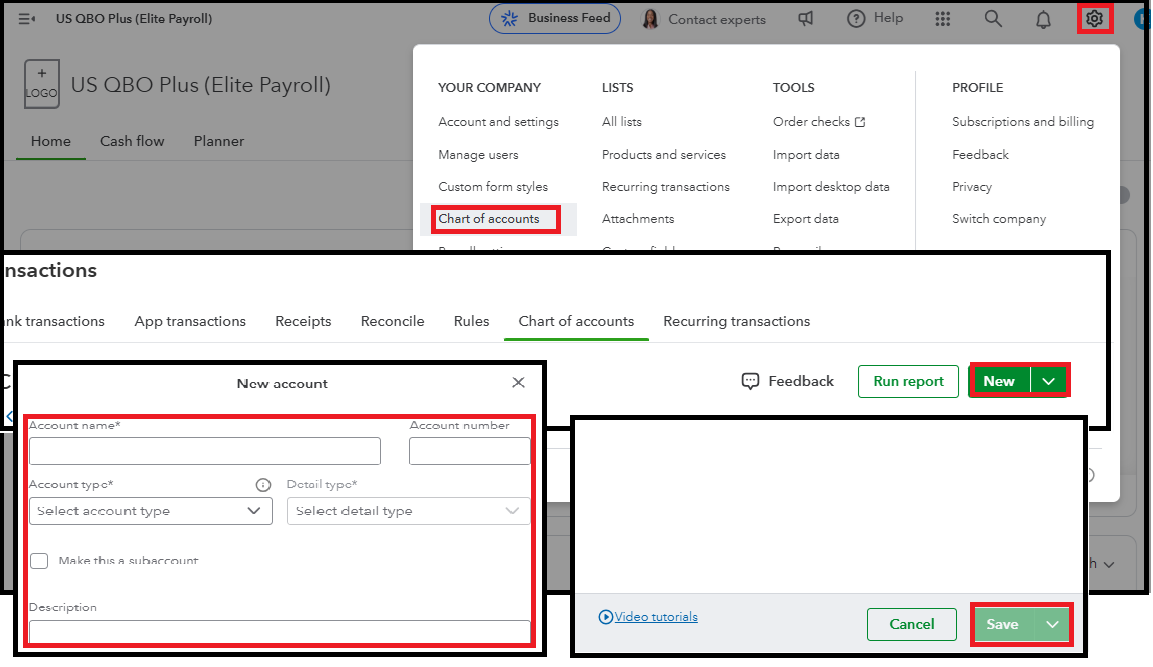The width and height of the screenshot is (1153, 667).
Task: Click the add LOGO placeholder
Action: [41, 84]
